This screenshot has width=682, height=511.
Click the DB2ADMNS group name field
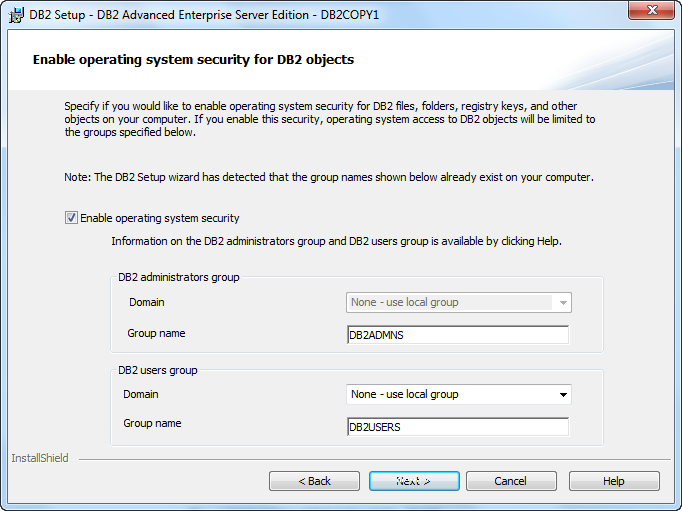click(x=458, y=335)
